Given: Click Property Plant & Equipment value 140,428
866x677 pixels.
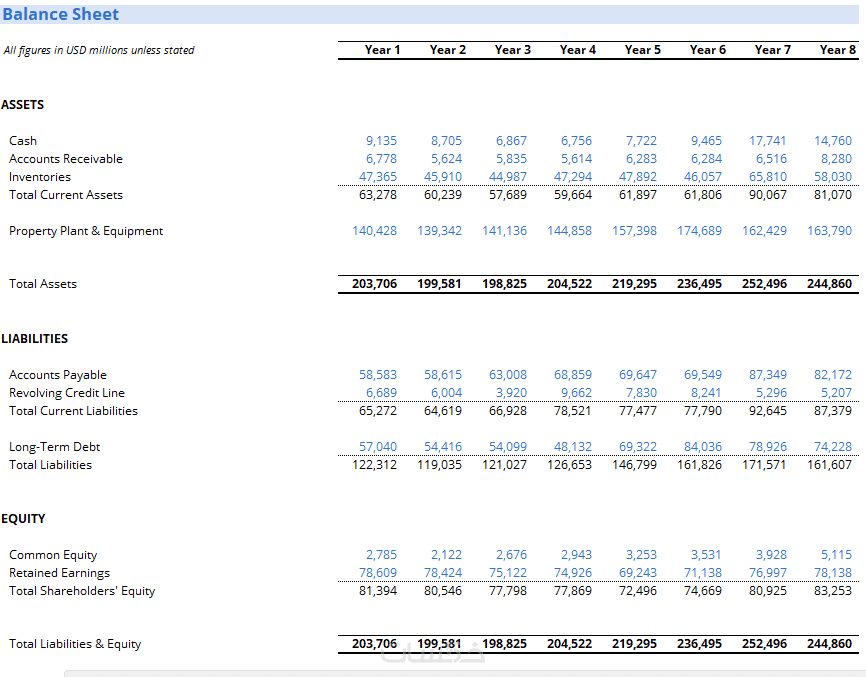Looking at the screenshot, I should point(374,231).
